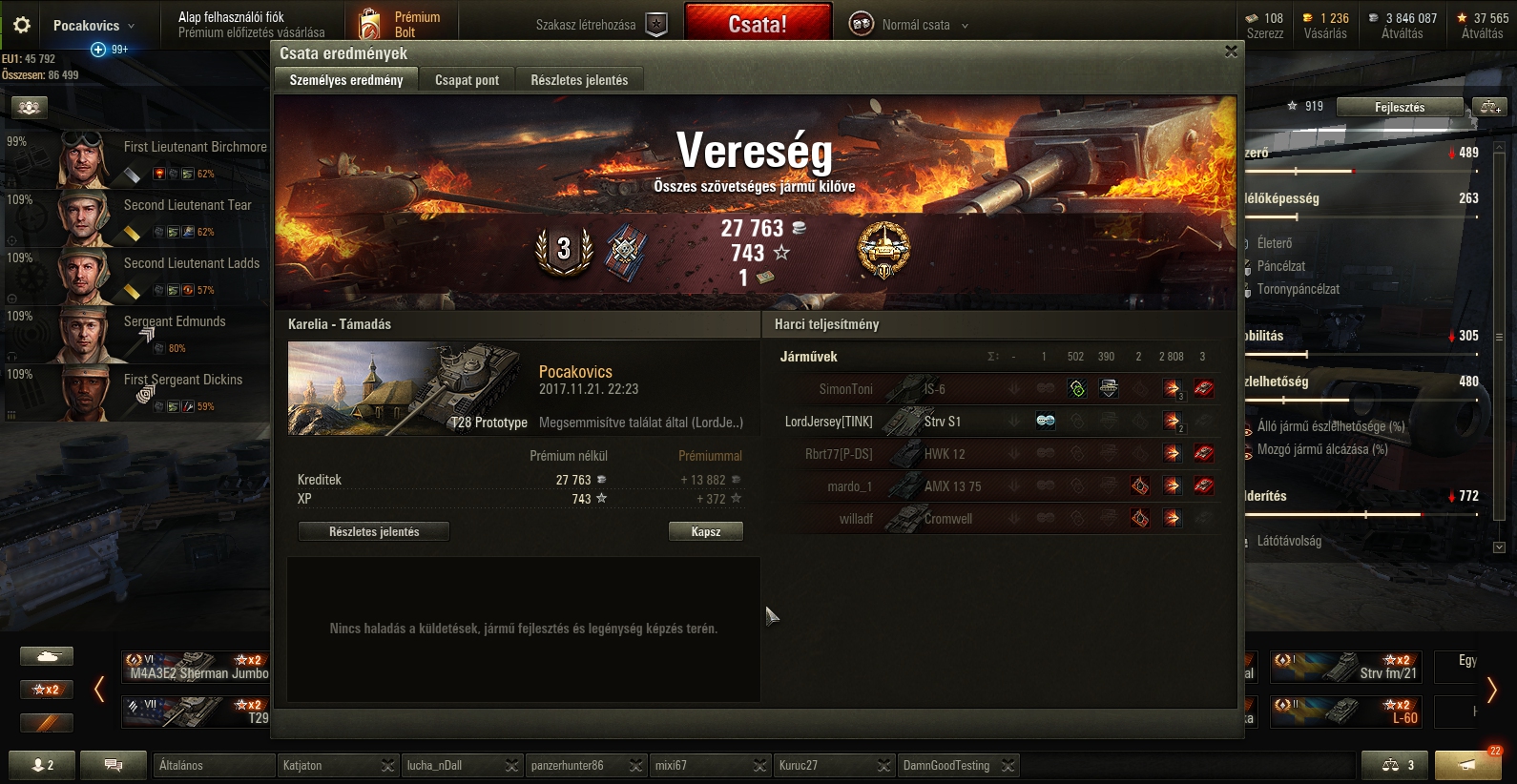Screen dimensions: 1517x784
Task: Toggle the orange stripe carousel filter
Action: point(47,723)
